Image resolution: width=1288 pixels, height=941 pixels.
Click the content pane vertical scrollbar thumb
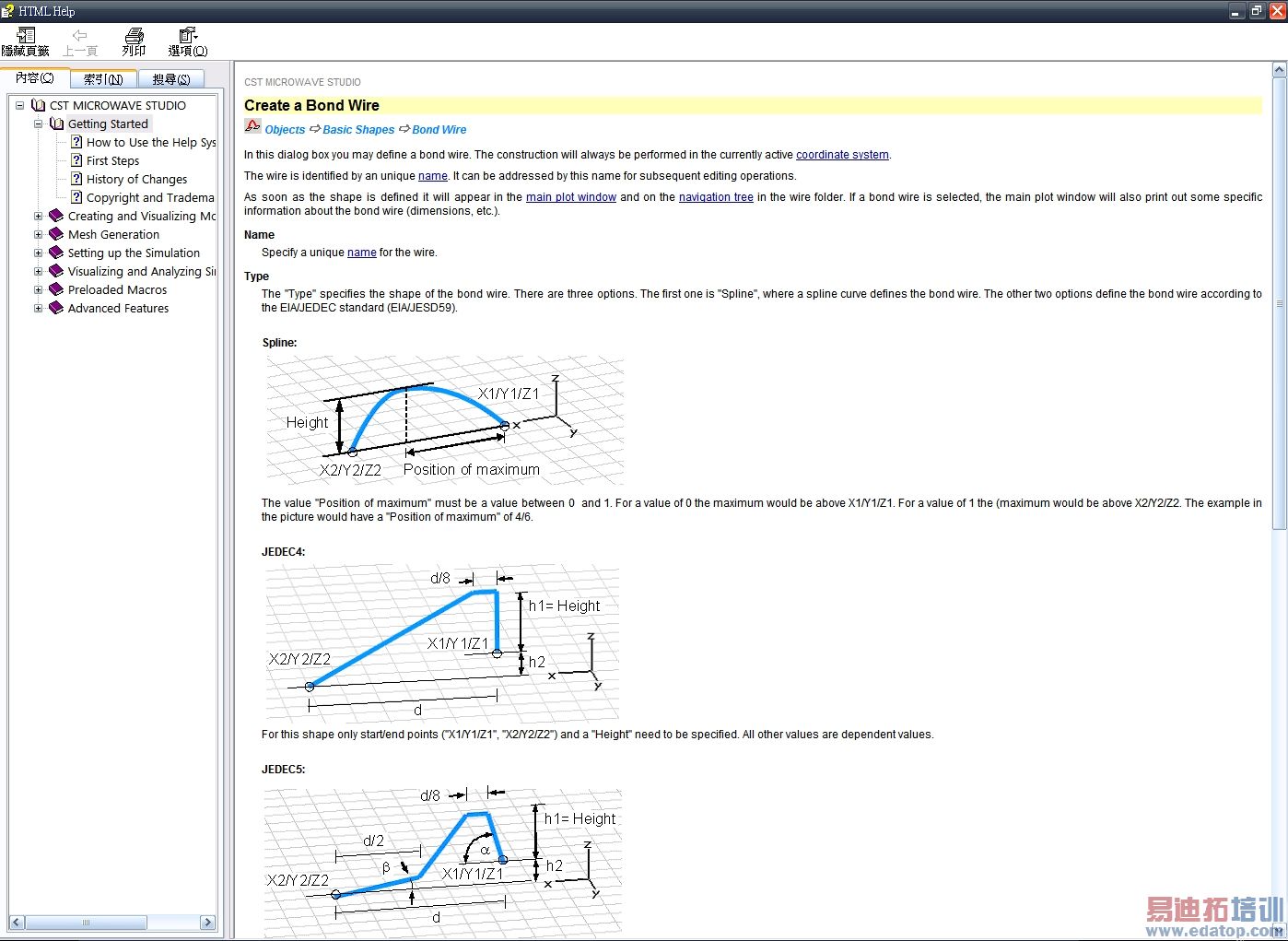1279,302
